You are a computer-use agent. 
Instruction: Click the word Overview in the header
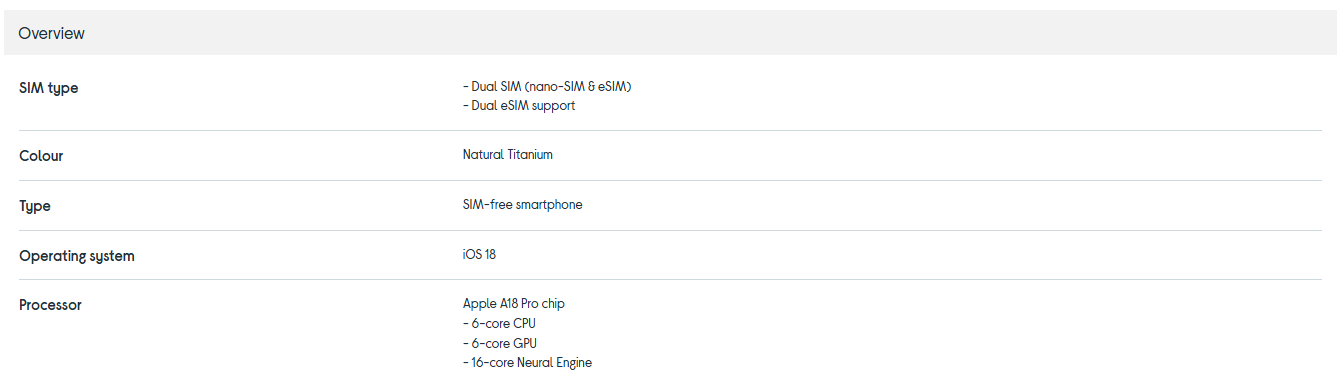51,33
